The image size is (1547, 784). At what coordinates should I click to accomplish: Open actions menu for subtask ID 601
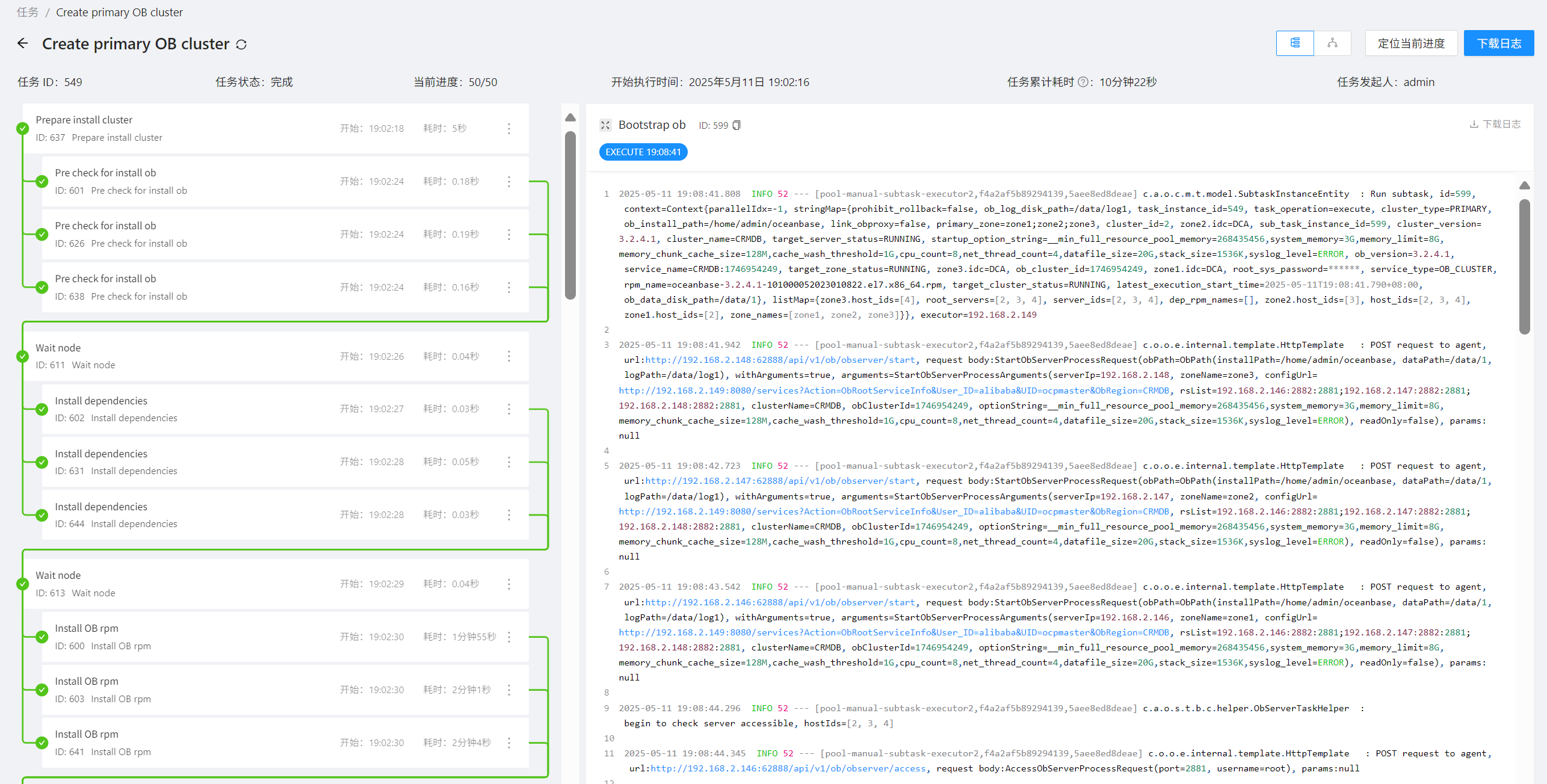coord(509,181)
